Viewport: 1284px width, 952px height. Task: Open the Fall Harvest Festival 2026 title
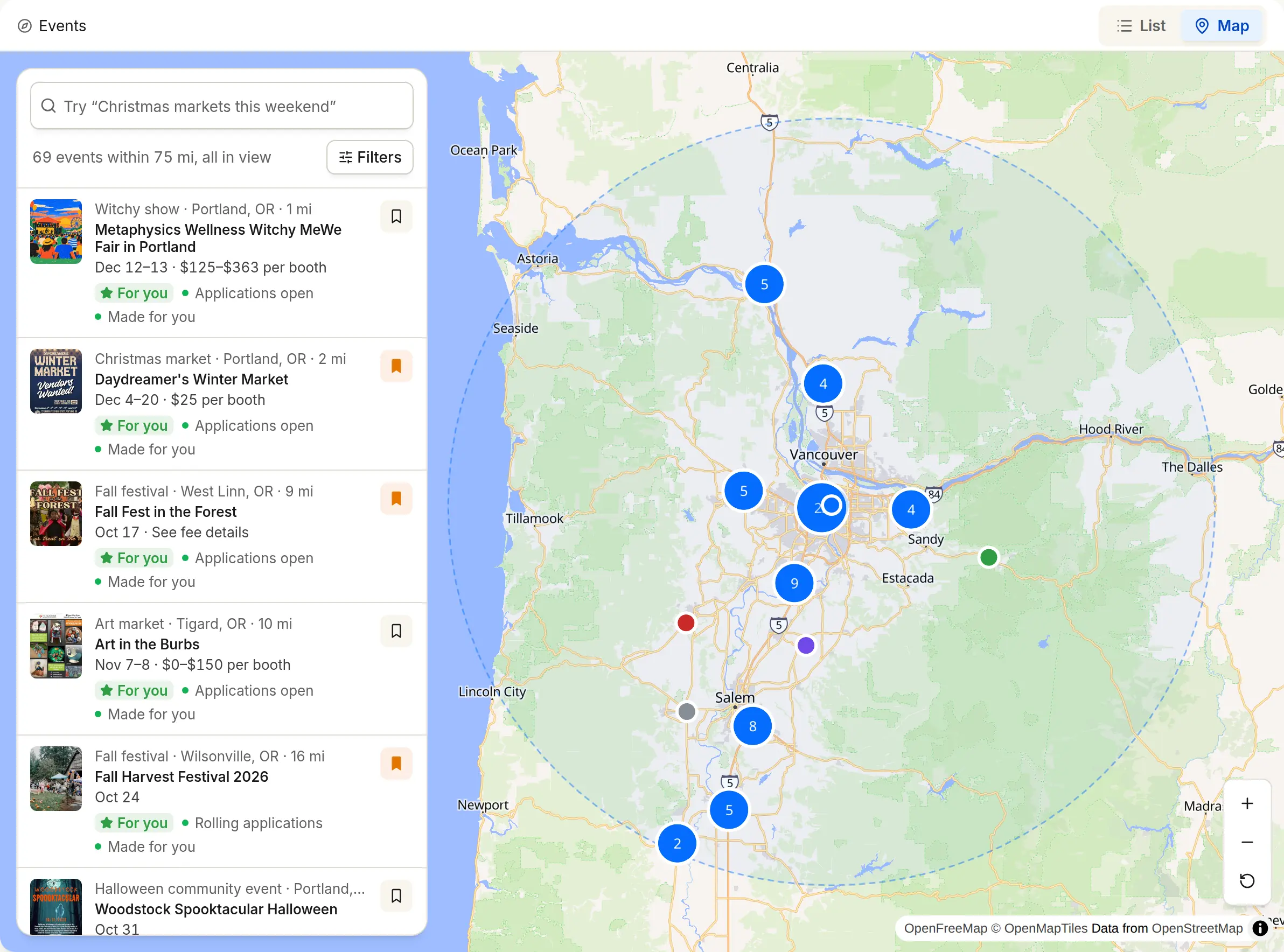[x=182, y=777]
